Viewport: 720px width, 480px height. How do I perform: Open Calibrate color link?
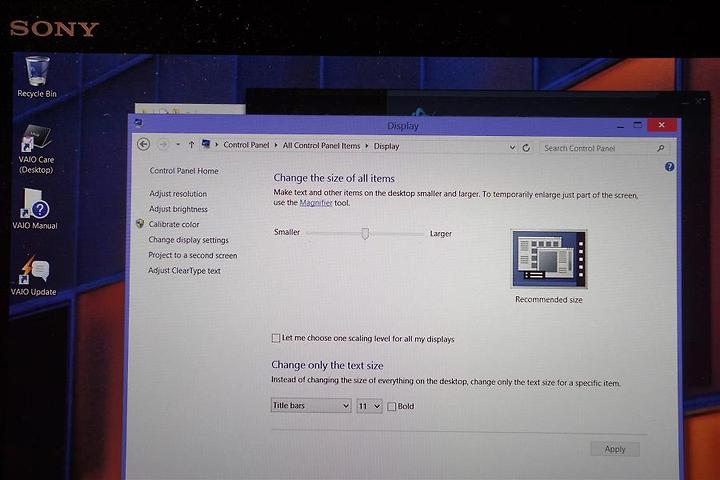pyautogui.click(x=174, y=225)
